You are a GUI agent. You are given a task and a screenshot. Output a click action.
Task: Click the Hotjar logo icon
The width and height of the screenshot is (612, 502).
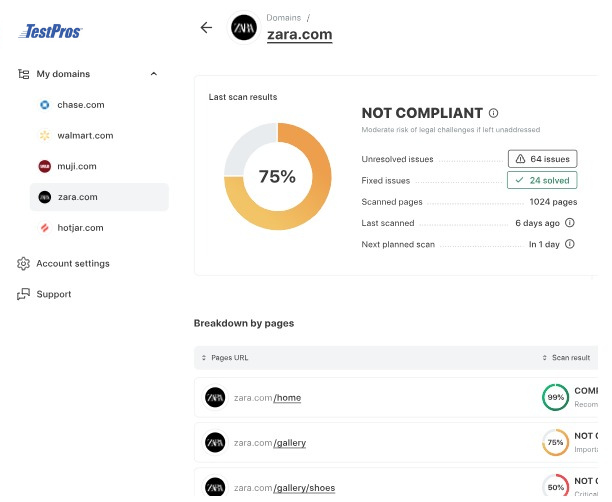pyautogui.click(x=45, y=228)
